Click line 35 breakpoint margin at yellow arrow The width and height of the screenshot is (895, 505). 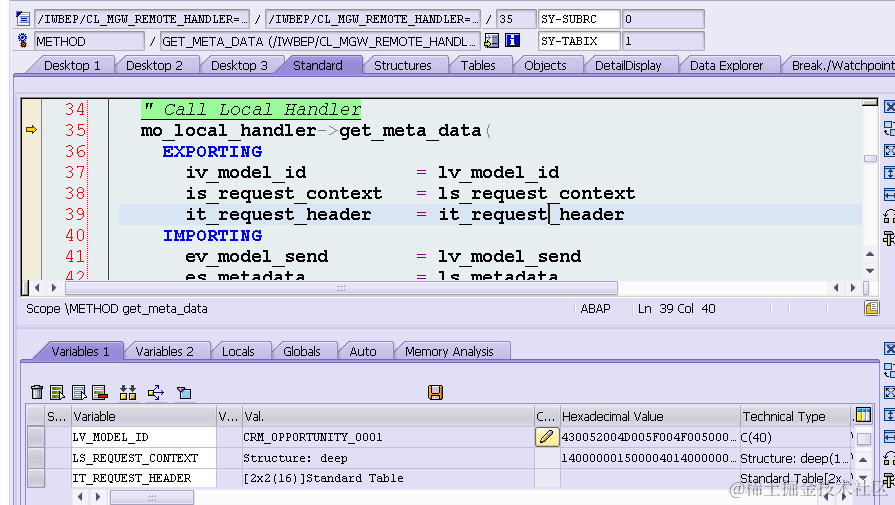tap(31, 130)
